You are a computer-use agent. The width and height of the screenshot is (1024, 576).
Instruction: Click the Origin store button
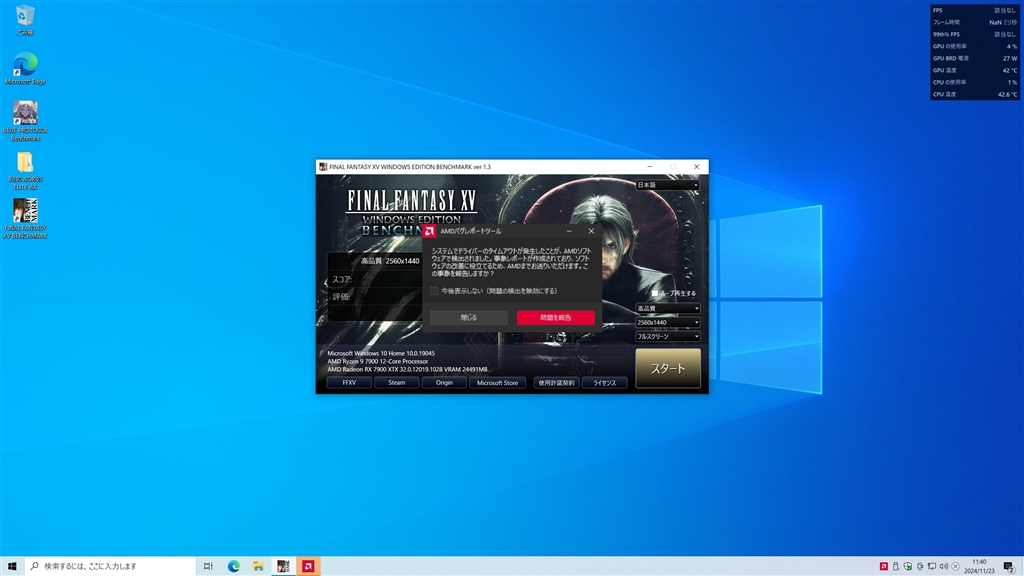[x=444, y=383]
